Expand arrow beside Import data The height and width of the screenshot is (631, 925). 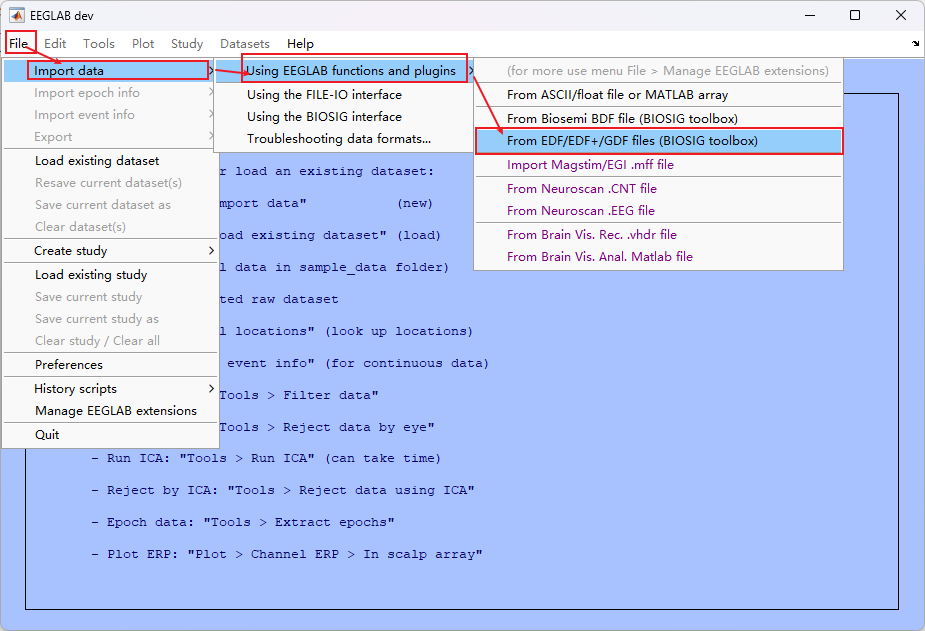[211, 71]
